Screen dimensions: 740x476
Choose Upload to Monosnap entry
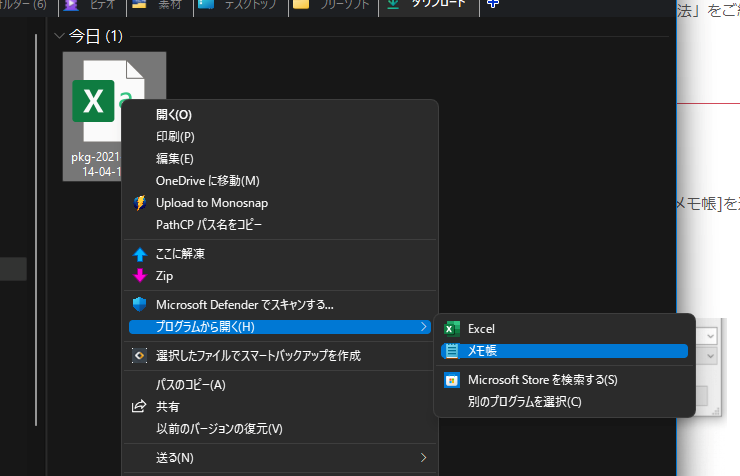point(212,203)
